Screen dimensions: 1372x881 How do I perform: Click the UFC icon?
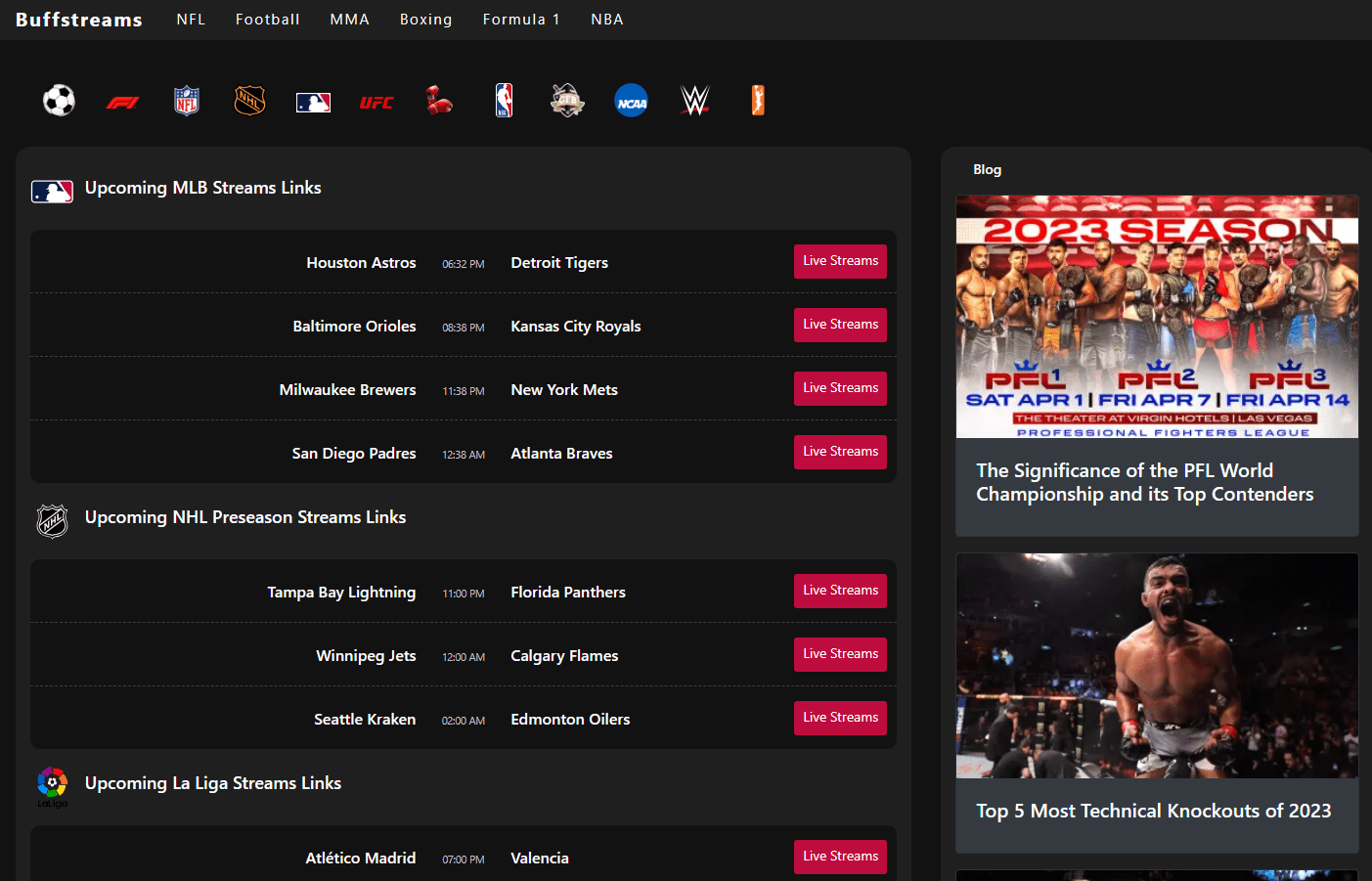click(376, 100)
